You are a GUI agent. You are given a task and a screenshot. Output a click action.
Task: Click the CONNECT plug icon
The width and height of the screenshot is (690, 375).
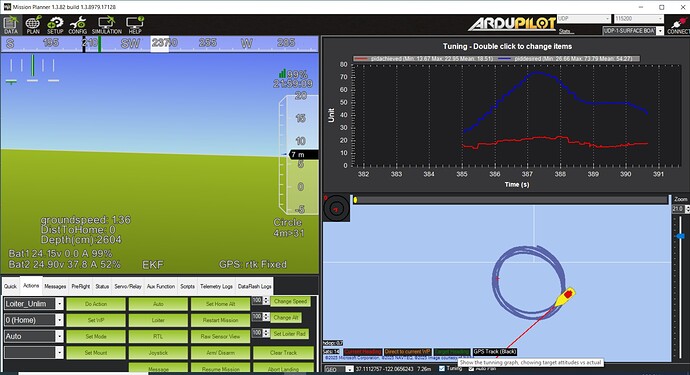click(x=678, y=25)
